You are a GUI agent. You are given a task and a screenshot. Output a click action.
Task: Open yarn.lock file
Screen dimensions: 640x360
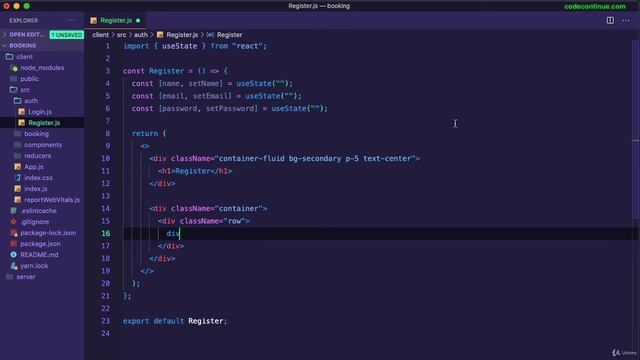click(34, 266)
